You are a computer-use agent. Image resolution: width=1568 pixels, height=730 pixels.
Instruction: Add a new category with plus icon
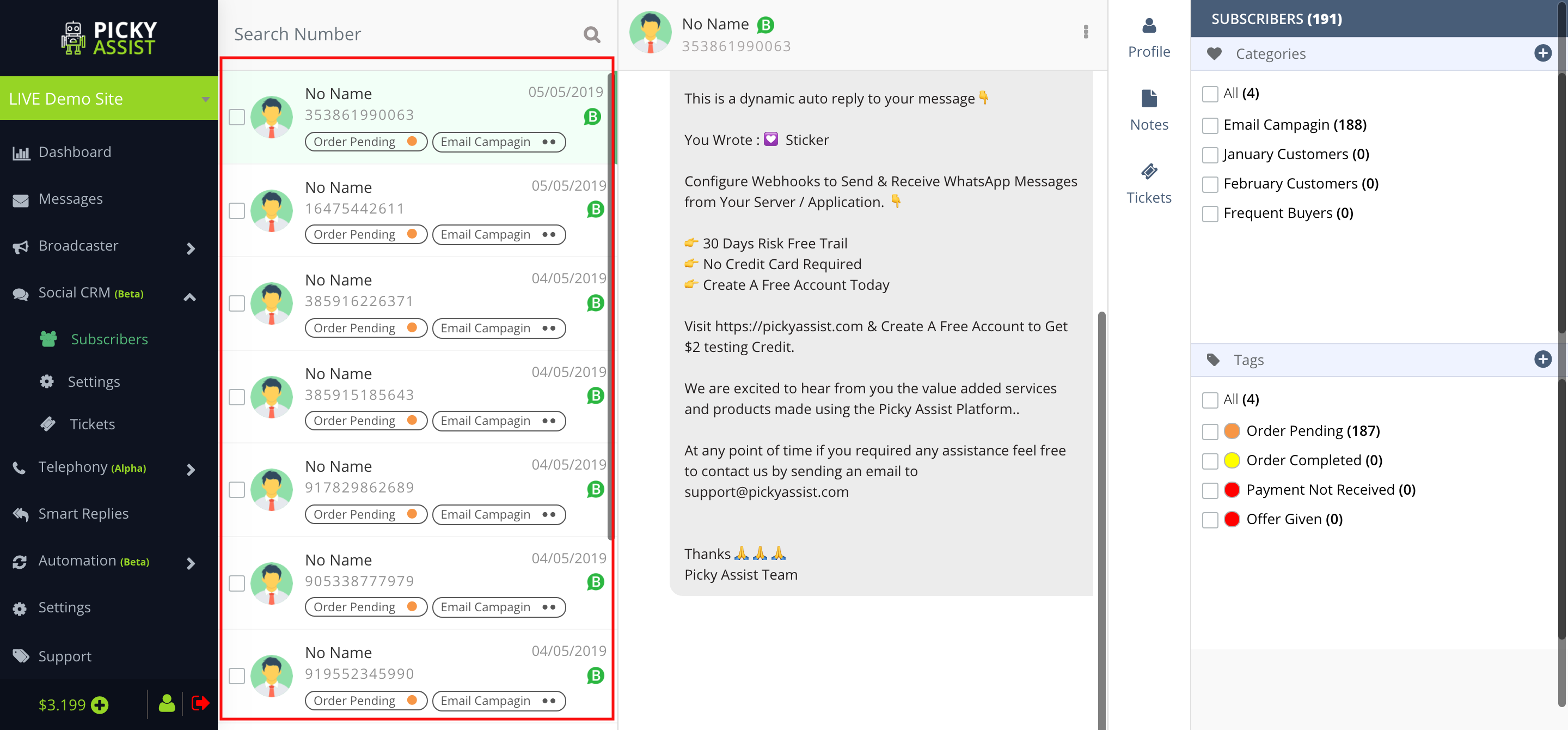[x=1542, y=53]
